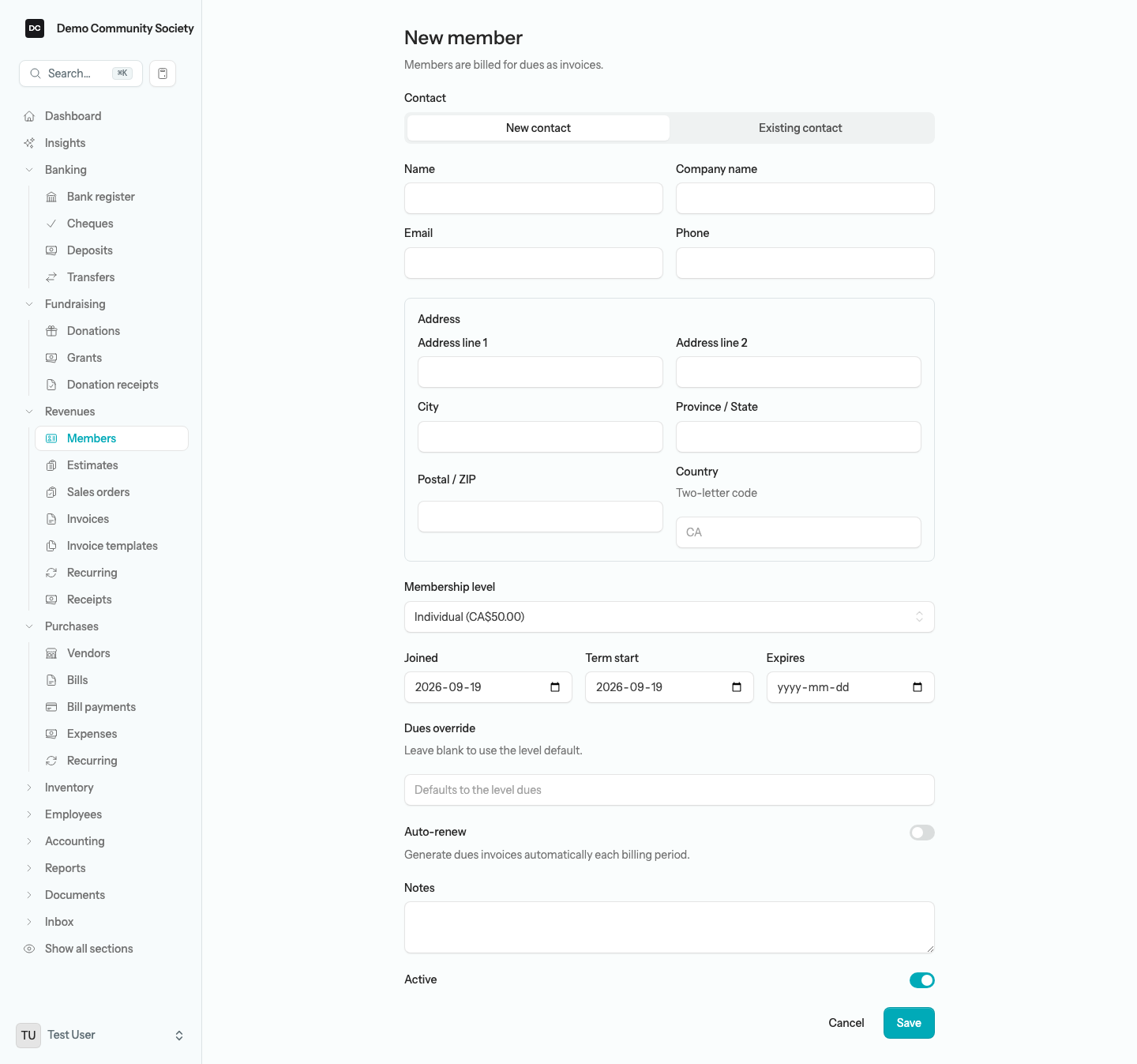Expand the Inventory section

[x=29, y=788]
